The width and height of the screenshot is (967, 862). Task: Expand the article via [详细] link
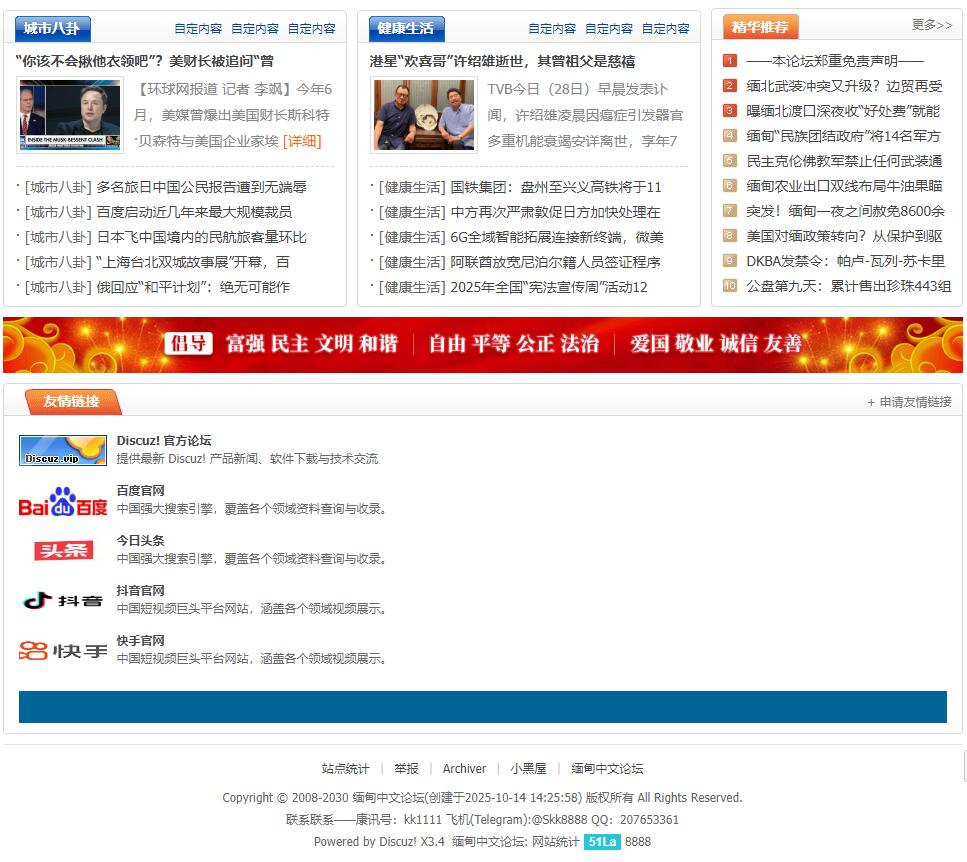pos(302,141)
